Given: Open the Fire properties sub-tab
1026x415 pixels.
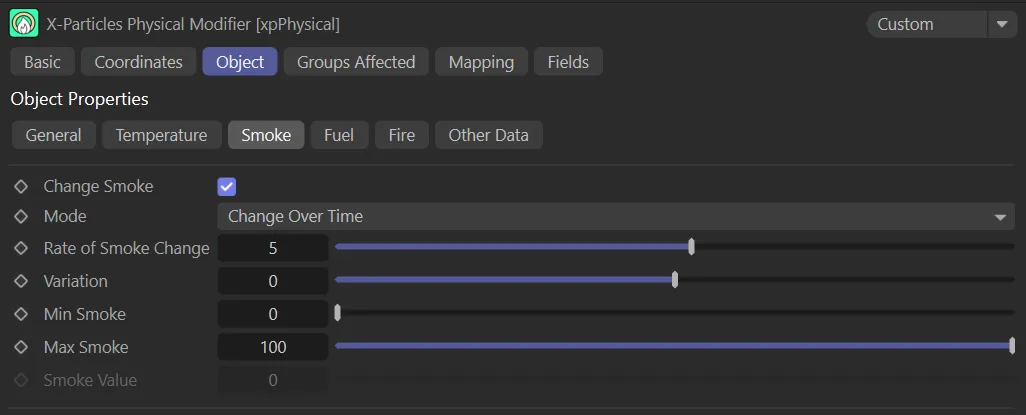Looking at the screenshot, I should click(401, 135).
